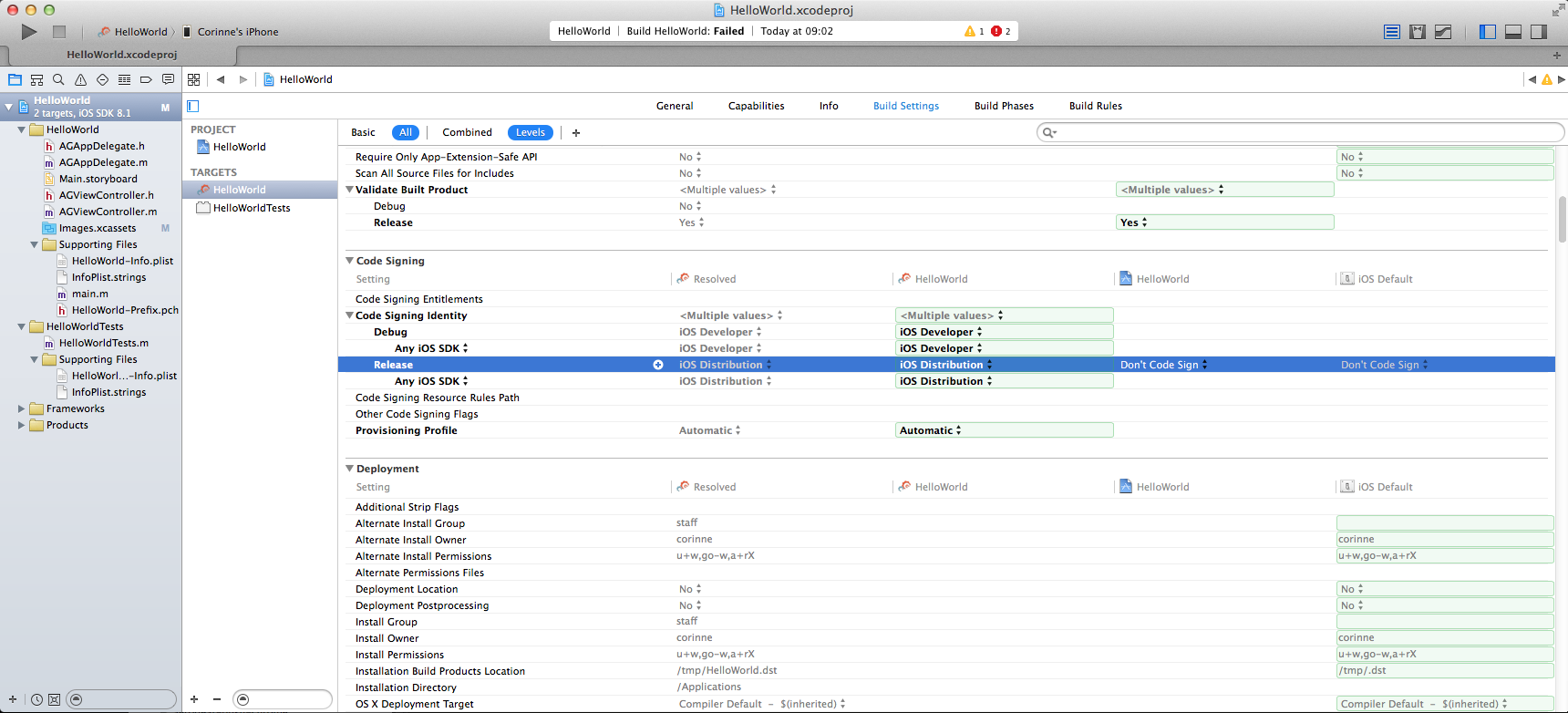
Task: Switch to Combined settings view
Action: pos(467,133)
